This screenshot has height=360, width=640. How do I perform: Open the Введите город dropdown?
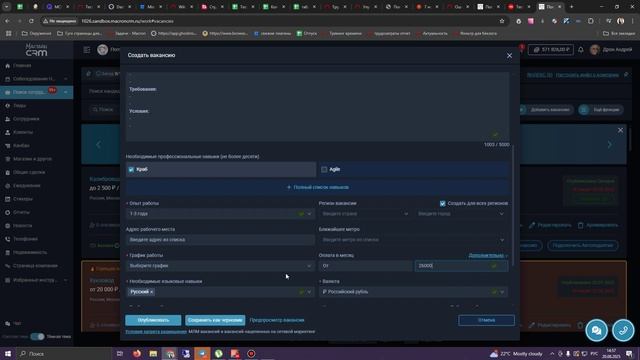point(460,214)
